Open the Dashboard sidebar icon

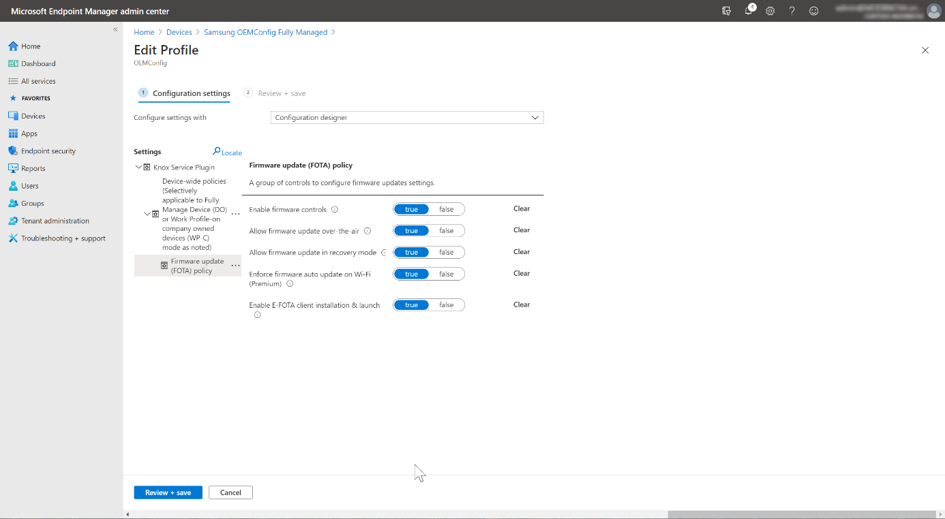(x=13, y=63)
